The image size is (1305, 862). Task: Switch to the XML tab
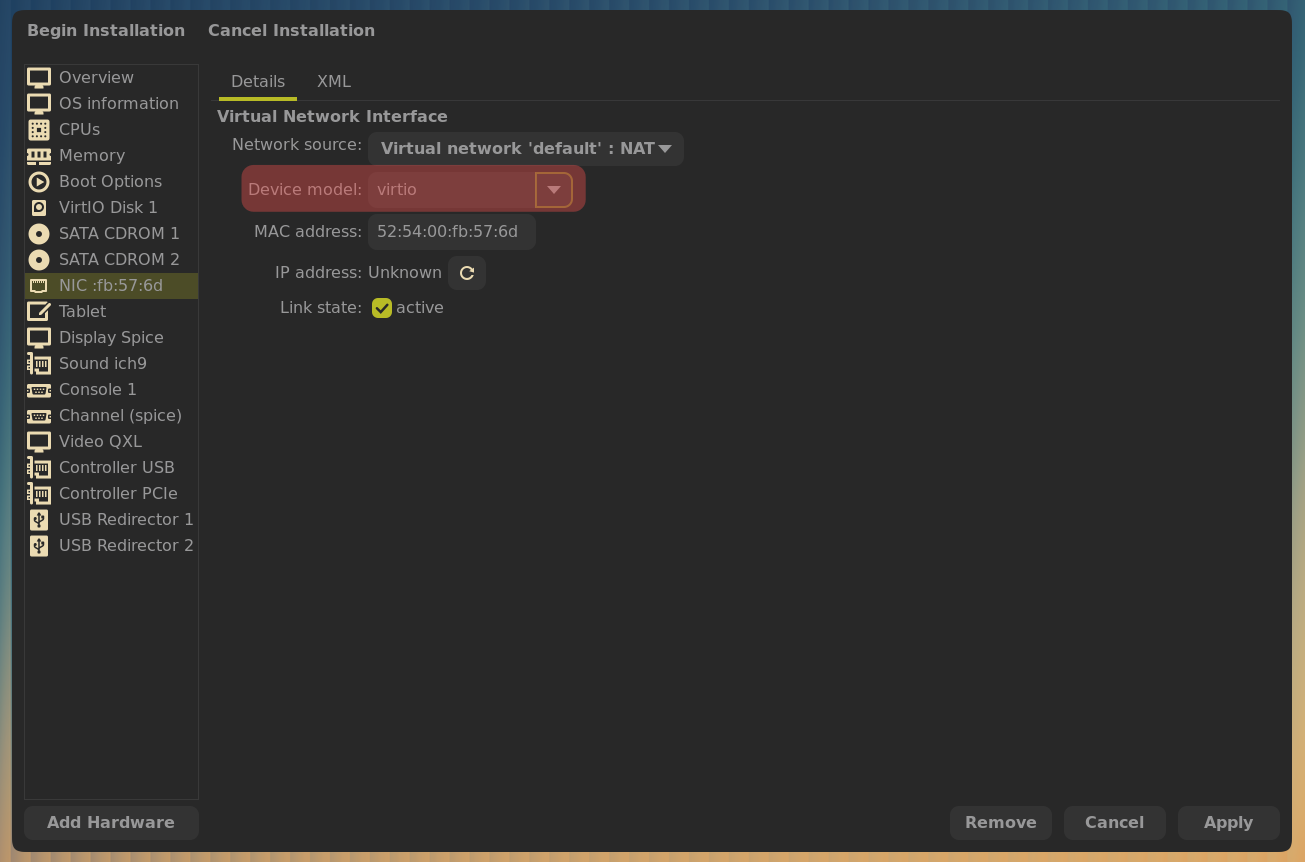click(x=333, y=82)
